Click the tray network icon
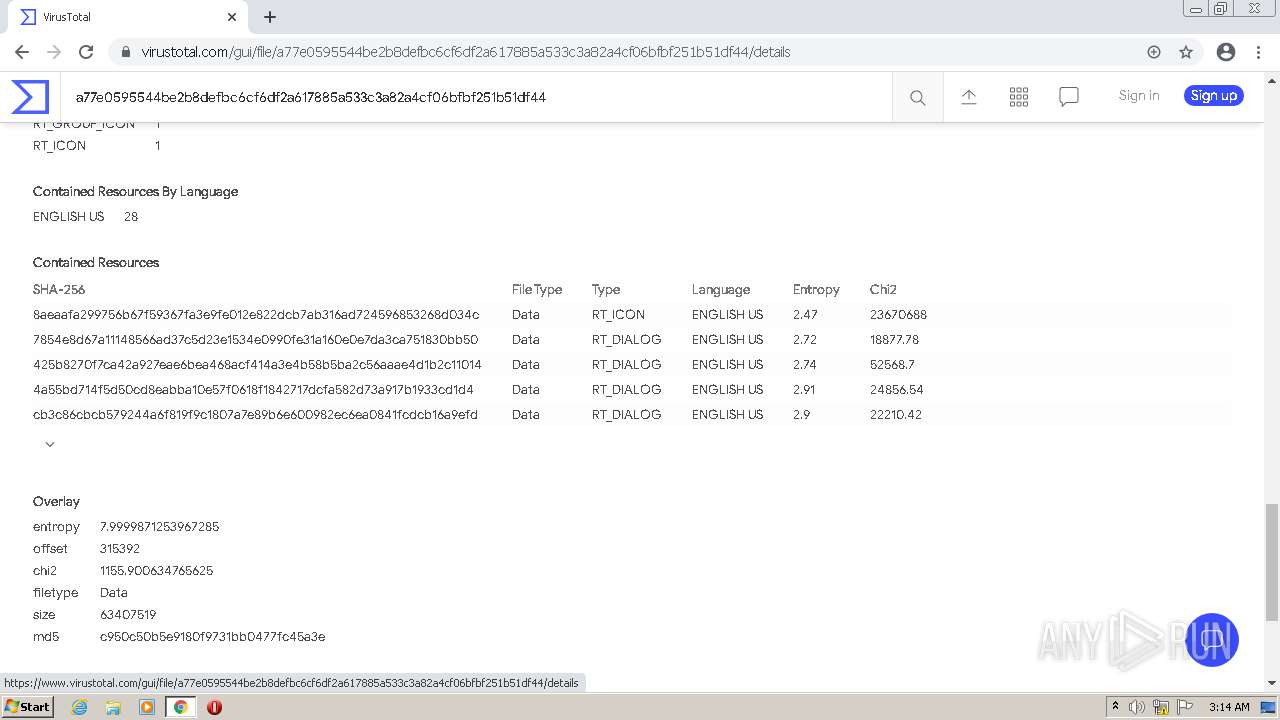The height and width of the screenshot is (720, 1280). [x=1161, y=707]
